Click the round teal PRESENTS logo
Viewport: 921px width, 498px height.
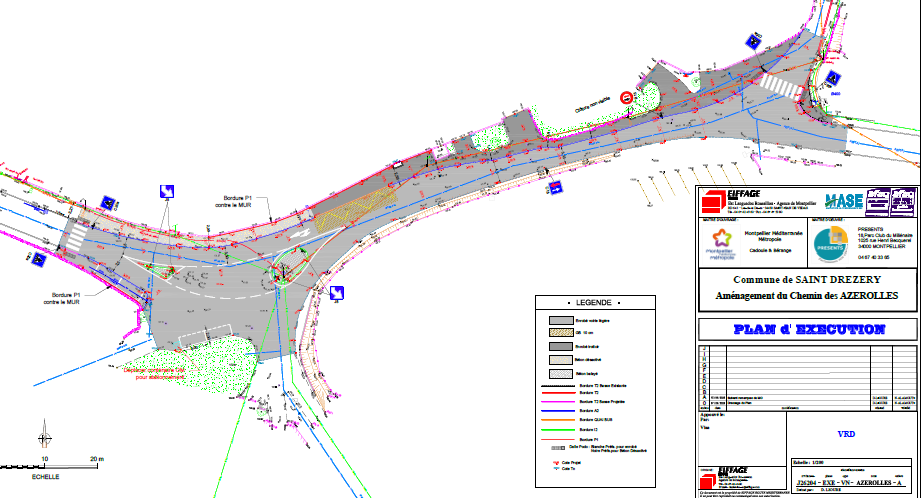click(x=831, y=244)
